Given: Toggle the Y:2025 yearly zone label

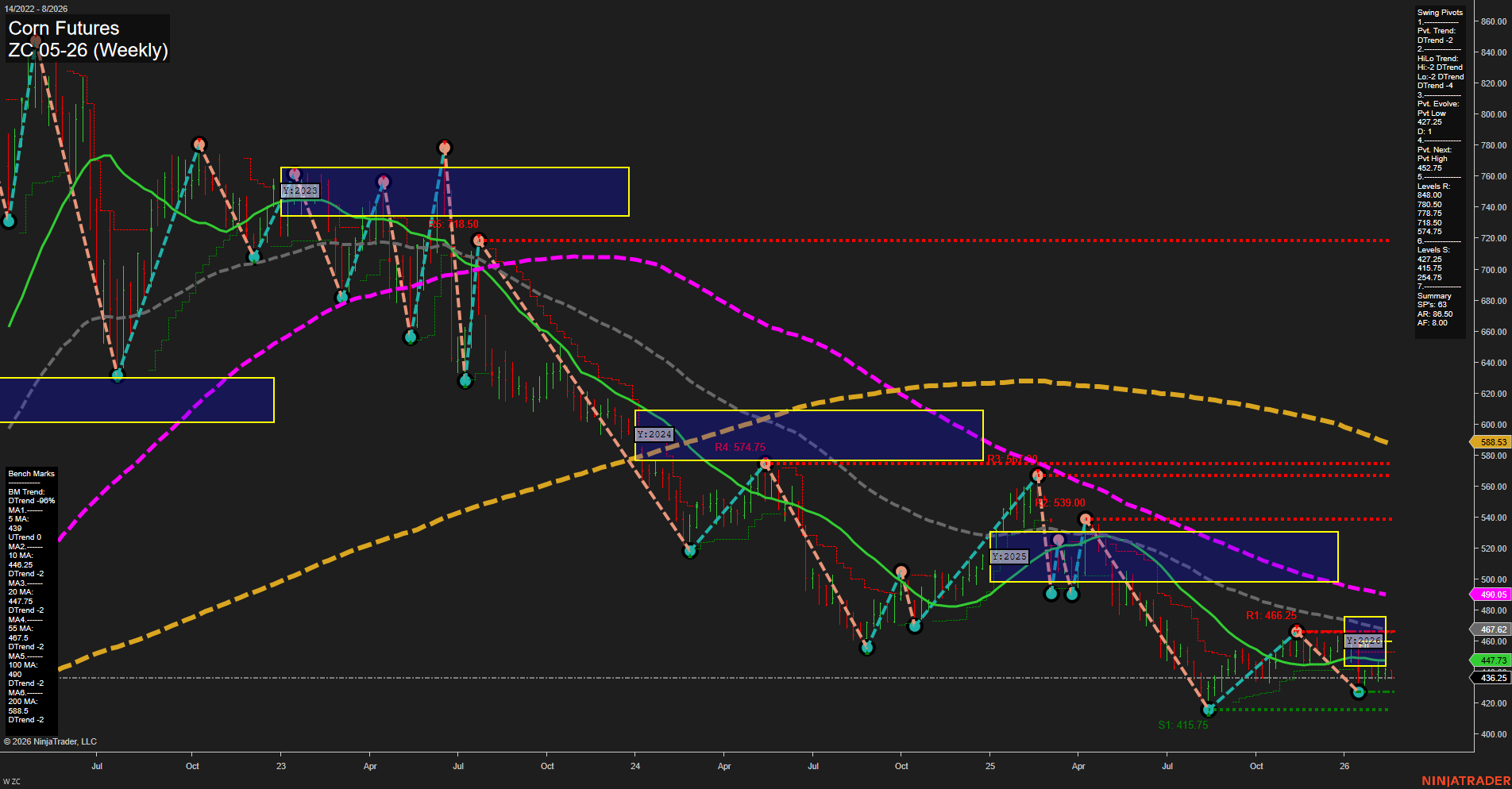Looking at the screenshot, I should click(x=1009, y=556).
